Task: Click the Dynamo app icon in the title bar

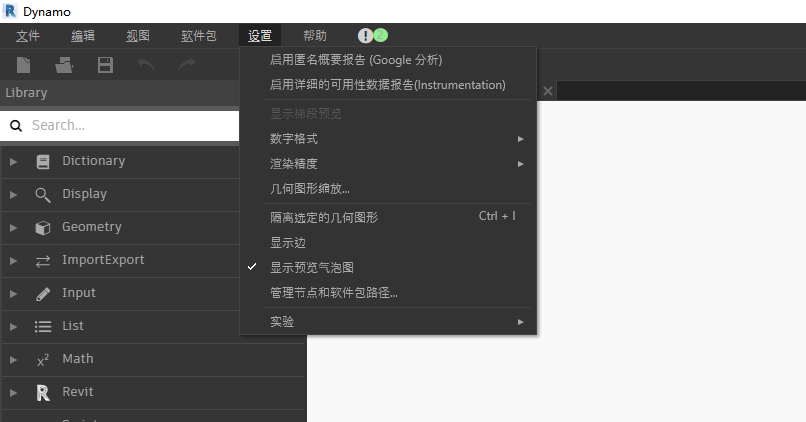Action: [10, 11]
